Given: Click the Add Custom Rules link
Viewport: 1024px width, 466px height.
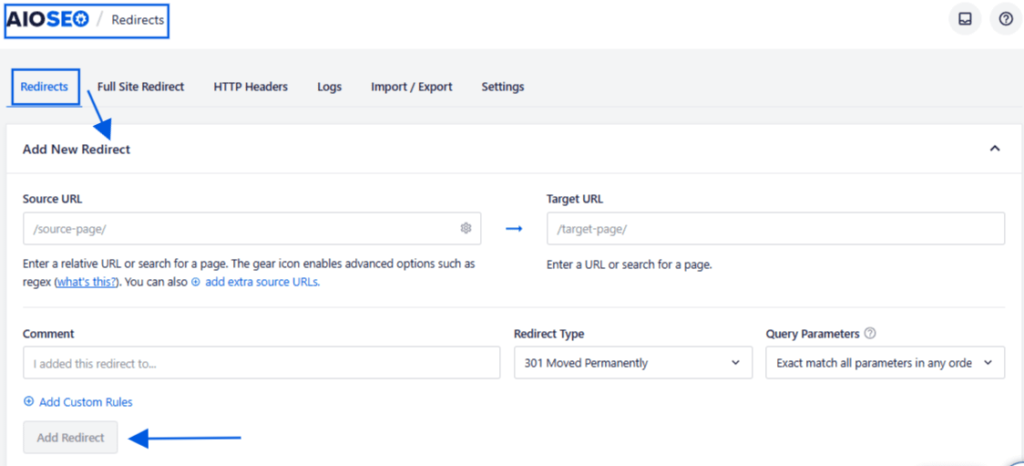Looking at the screenshot, I should point(86,402).
